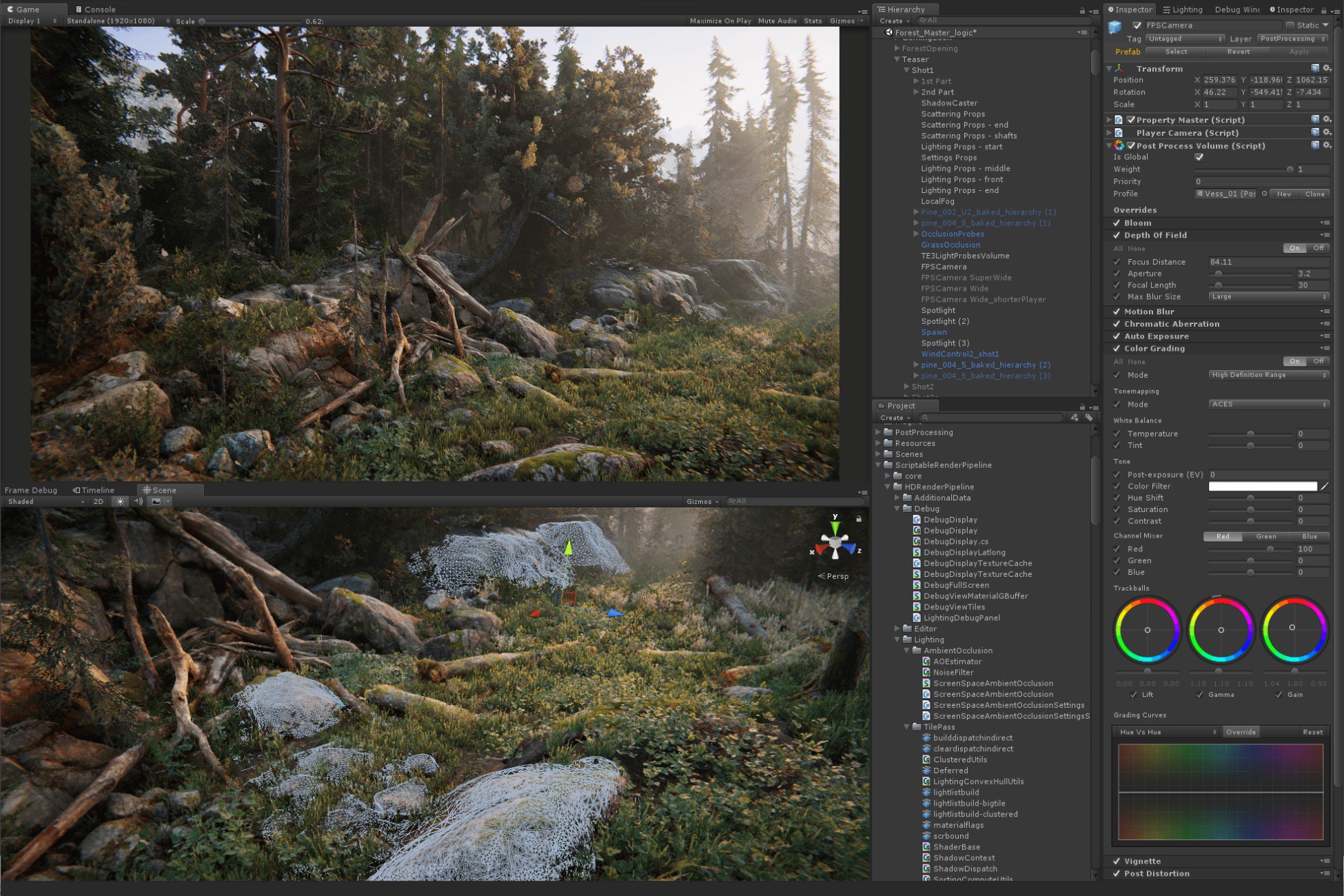Open the Transform component gear icon
Image resolution: width=1344 pixels, height=896 pixels.
(1327, 68)
